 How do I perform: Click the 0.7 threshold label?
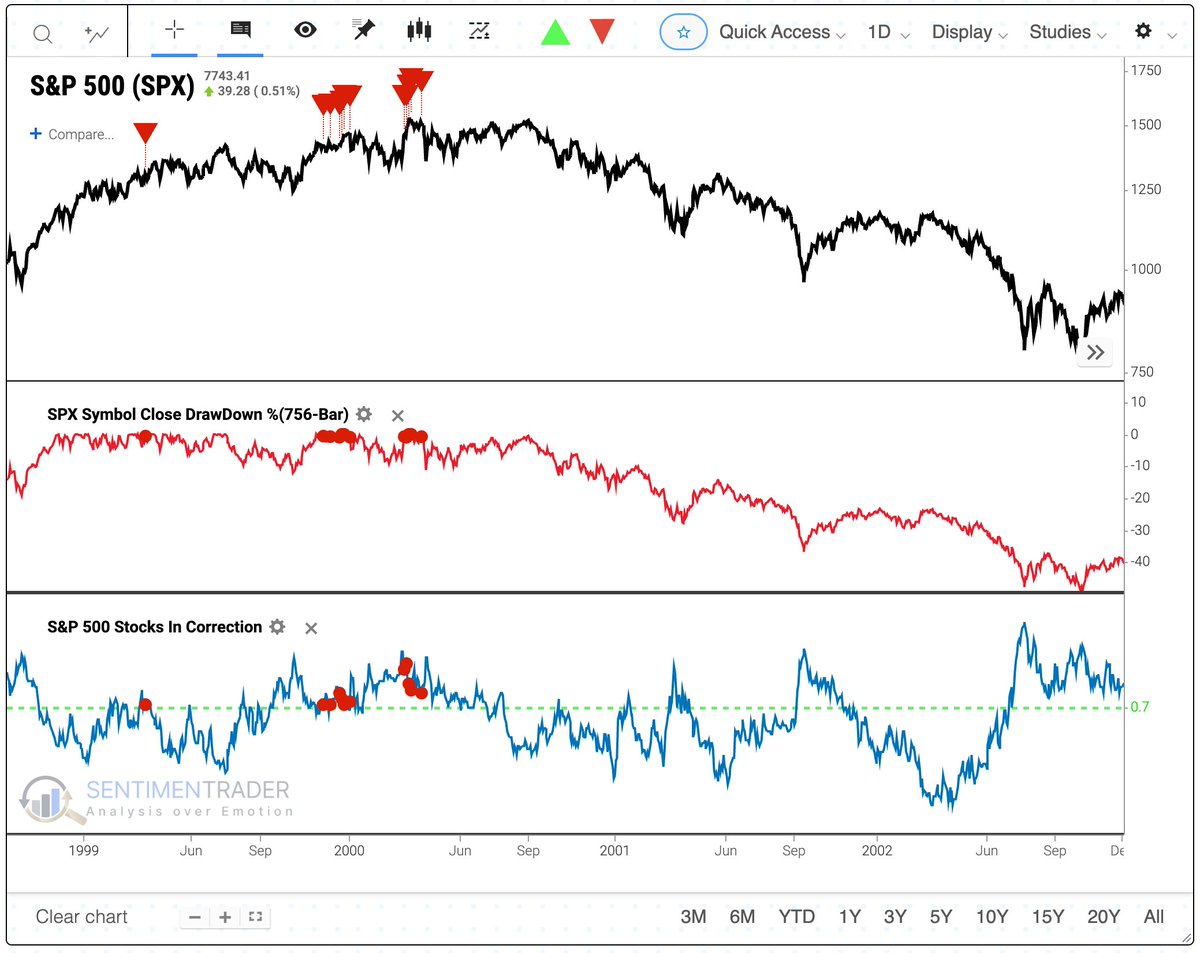[1140, 707]
